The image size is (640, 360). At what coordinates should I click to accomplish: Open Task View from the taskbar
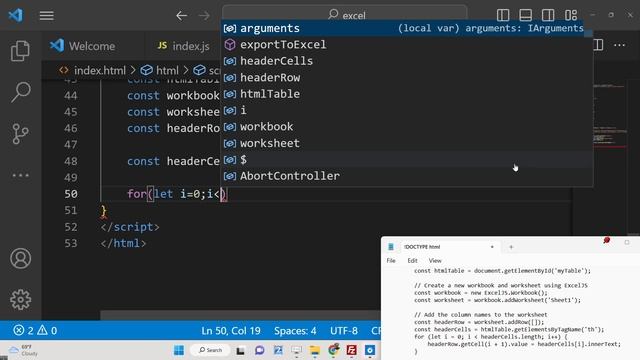[240, 350]
